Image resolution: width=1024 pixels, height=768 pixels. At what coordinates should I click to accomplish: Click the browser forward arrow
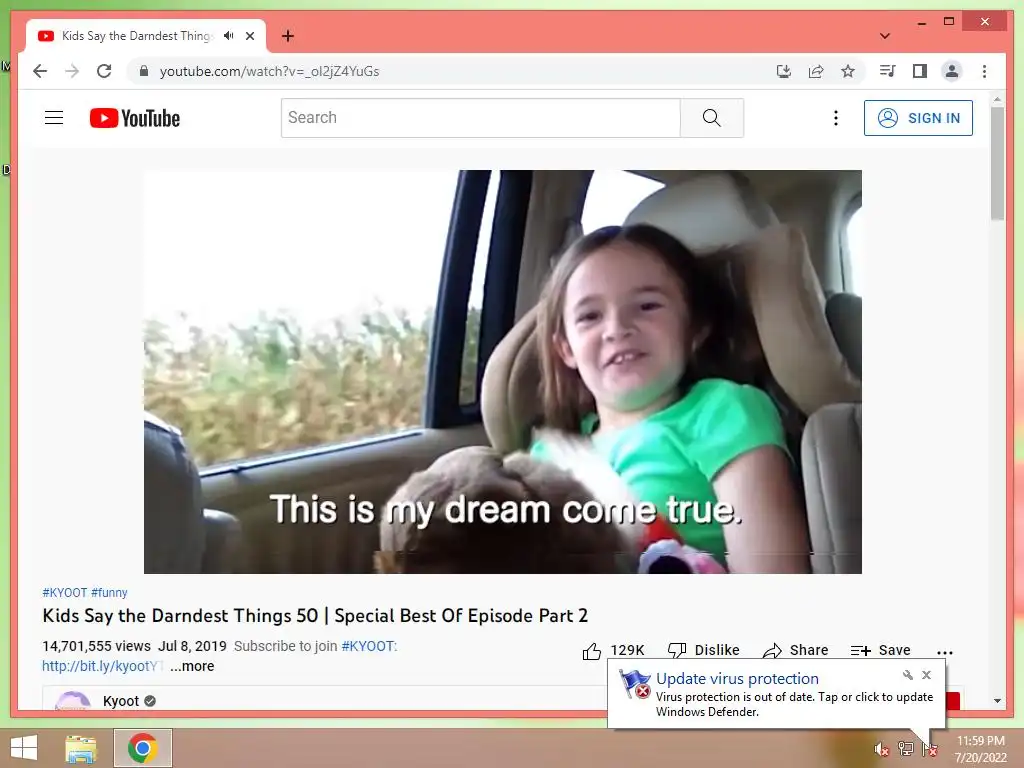pyautogui.click(x=72, y=71)
